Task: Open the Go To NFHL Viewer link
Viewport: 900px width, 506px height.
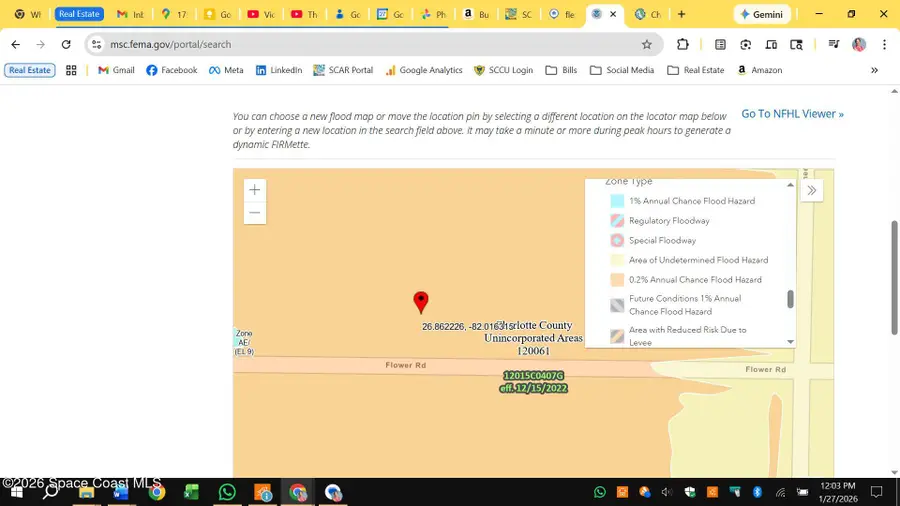Action: [792, 114]
